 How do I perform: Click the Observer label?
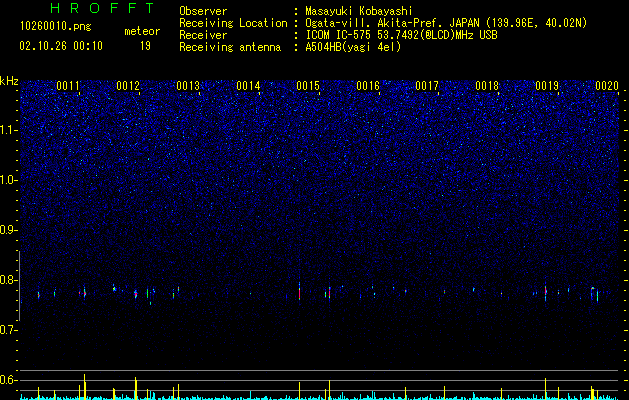tap(203, 11)
